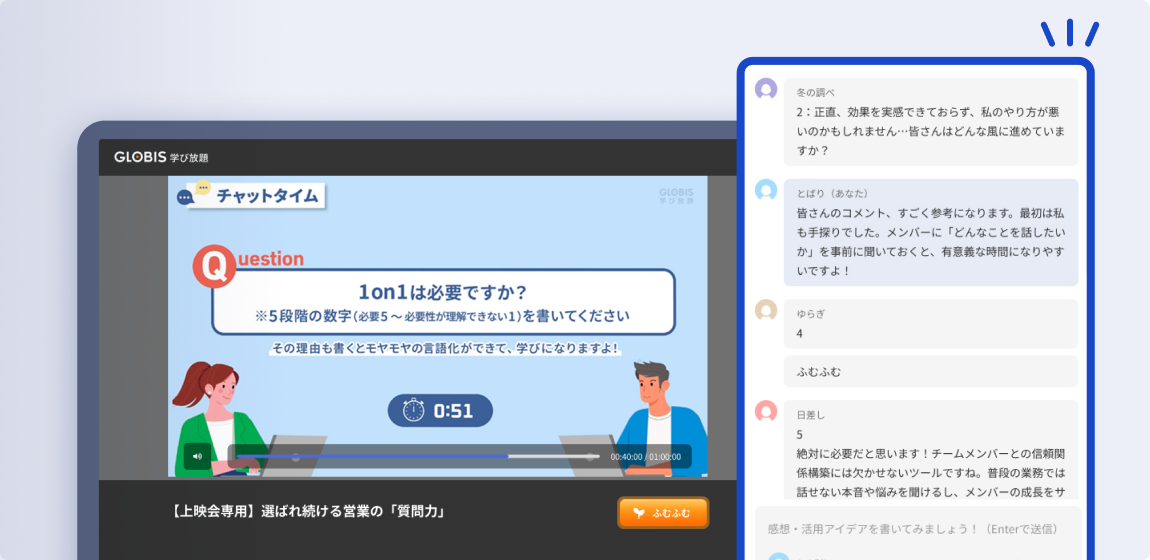Click the 1on1は必要ですか? question box
1150x560 pixels.
[x=443, y=302]
